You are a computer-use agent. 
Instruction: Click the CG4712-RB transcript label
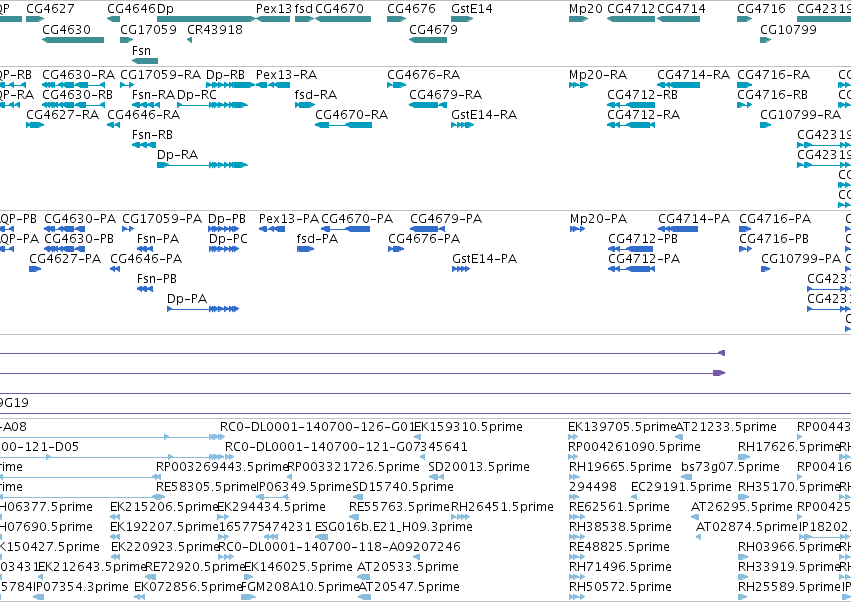pyautogui.click(x=643, y=94)
